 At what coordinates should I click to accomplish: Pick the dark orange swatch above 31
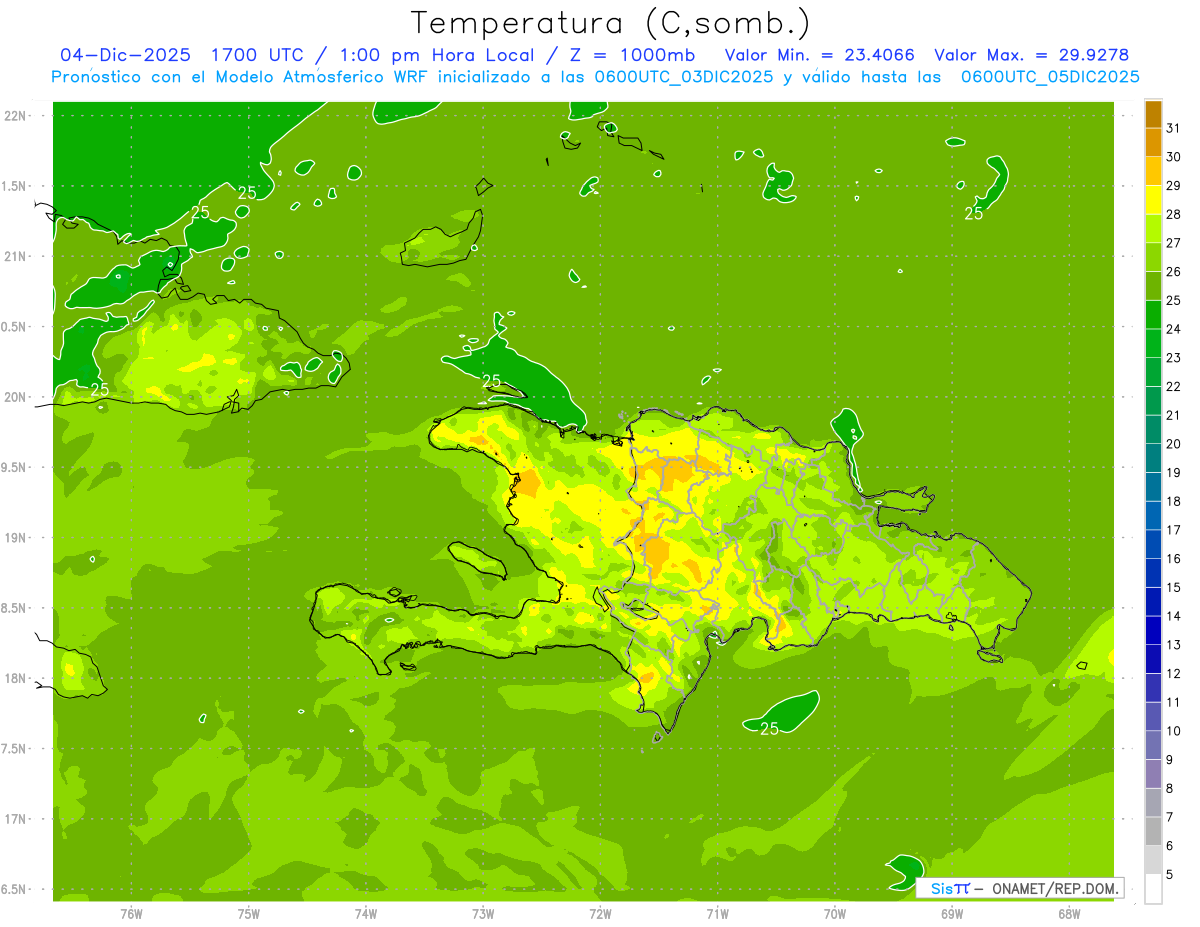[1153, 114]
